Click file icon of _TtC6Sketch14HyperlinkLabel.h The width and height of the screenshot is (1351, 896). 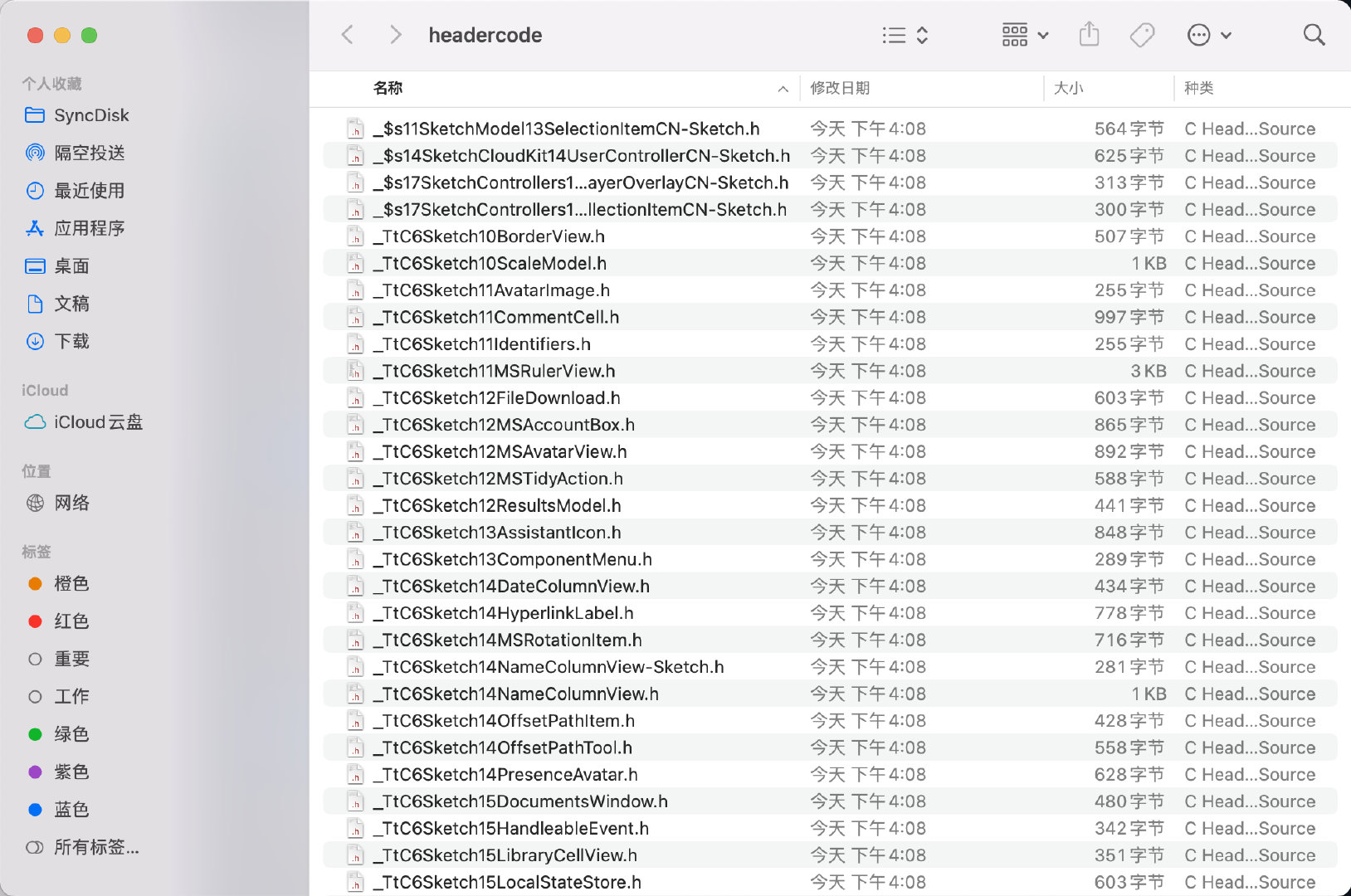tap(356, 613)
